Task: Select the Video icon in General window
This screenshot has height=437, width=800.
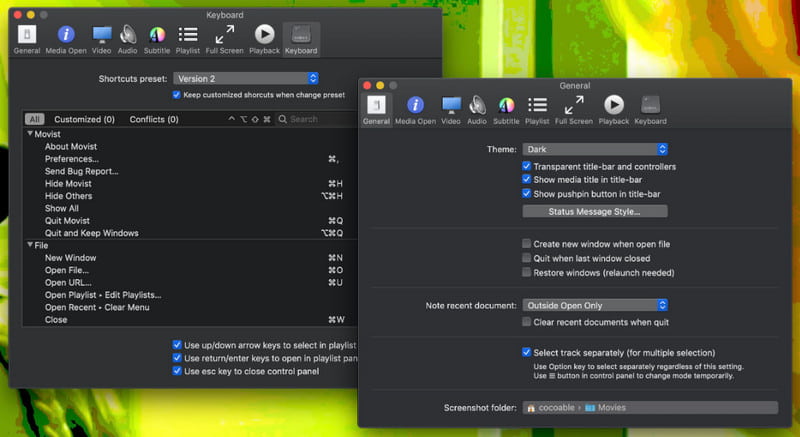Action: 451,108
